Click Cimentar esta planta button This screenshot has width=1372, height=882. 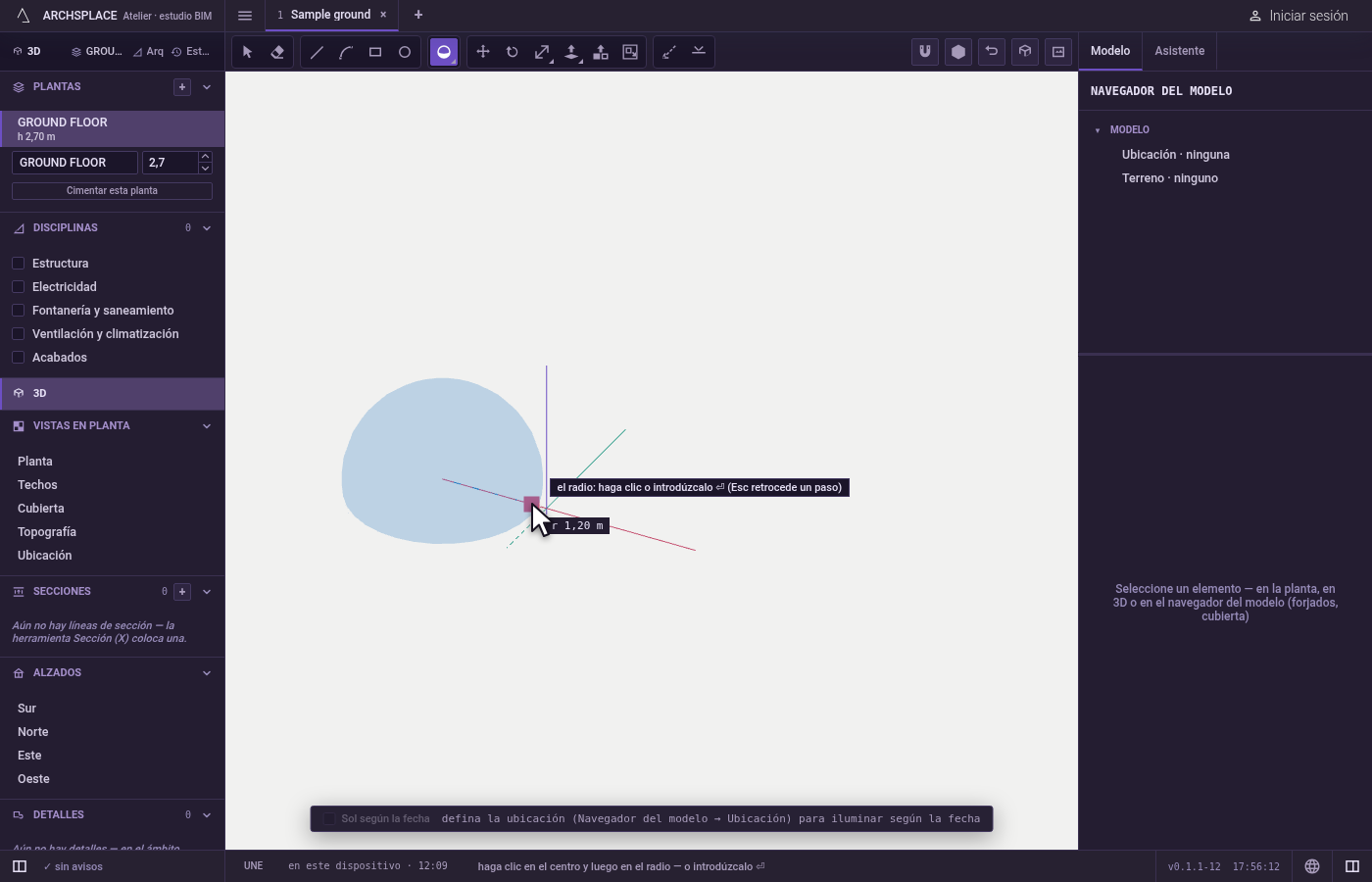coord(112,191)
